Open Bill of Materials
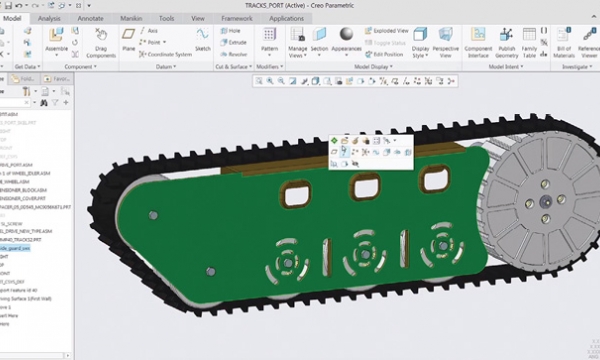The height and width of the screenshot is (360, 600). pyautogui.click(x=564, y=42)
